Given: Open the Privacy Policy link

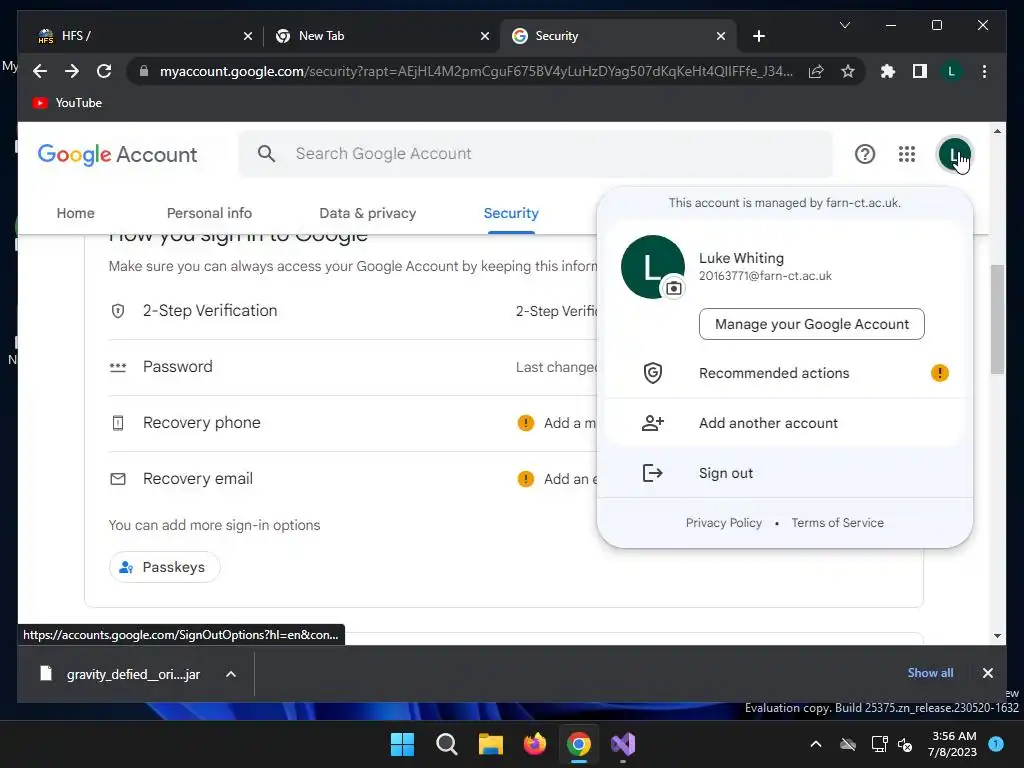Looking at the screenshot, I should [724, 522].
